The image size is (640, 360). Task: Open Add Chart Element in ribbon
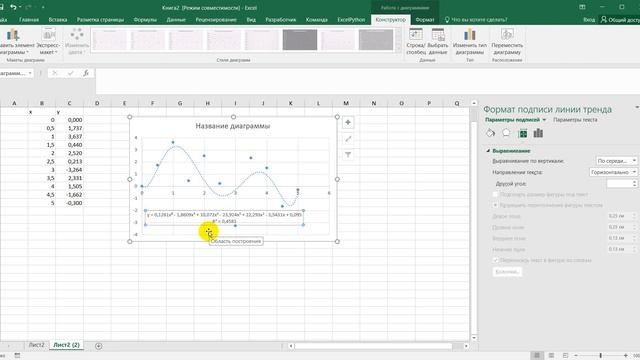pyautogui.click(x=13, y=42)
